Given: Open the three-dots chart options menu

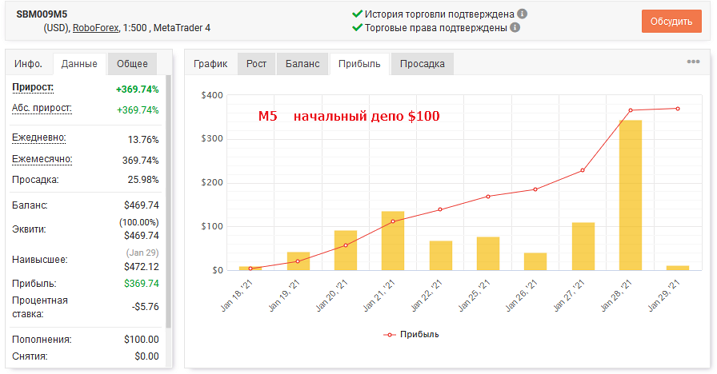Looking at the screenshot, I should 693,62.
